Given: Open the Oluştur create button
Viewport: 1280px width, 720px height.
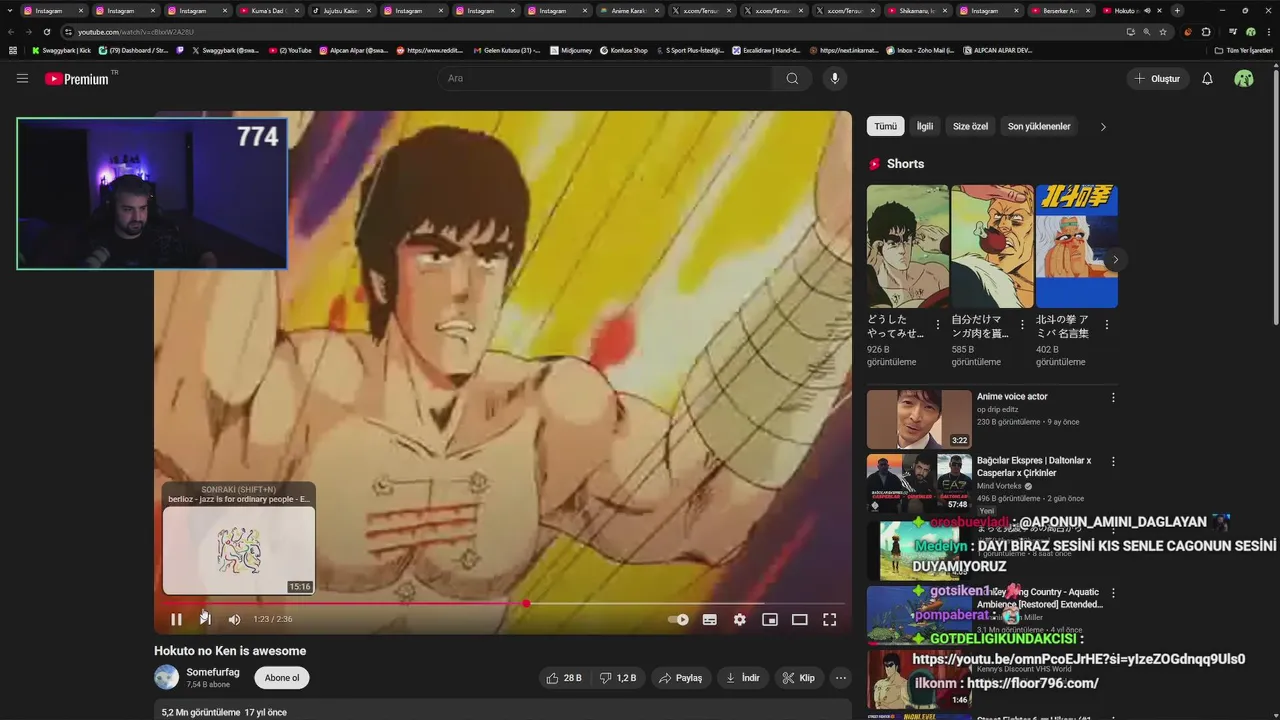Looking at the screenshot, I should pyautogui.click(x=1158, y=78).
